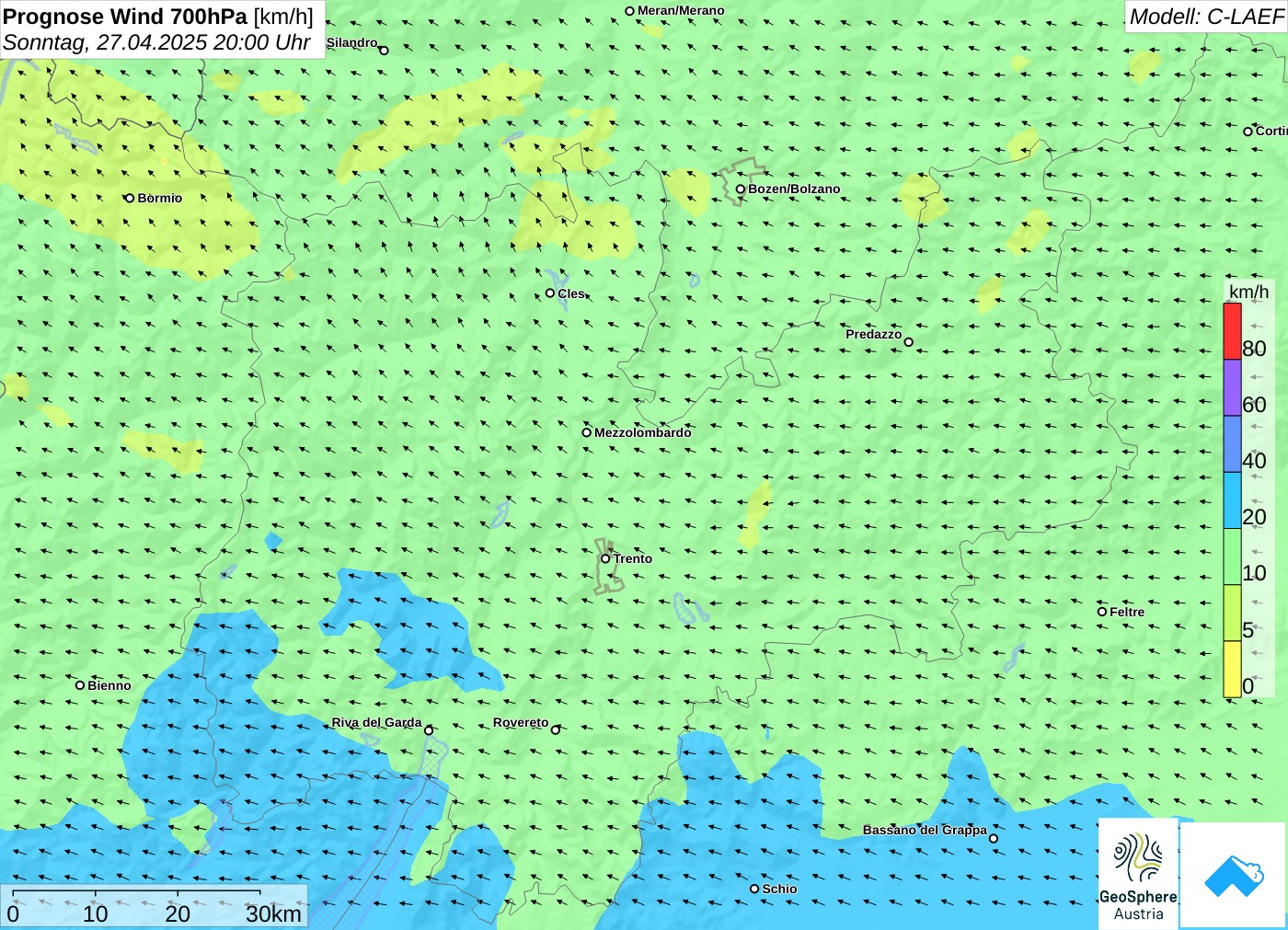
Task: Click the Silandro city marker
Action: pyautogui.click(x=384, y=51)
